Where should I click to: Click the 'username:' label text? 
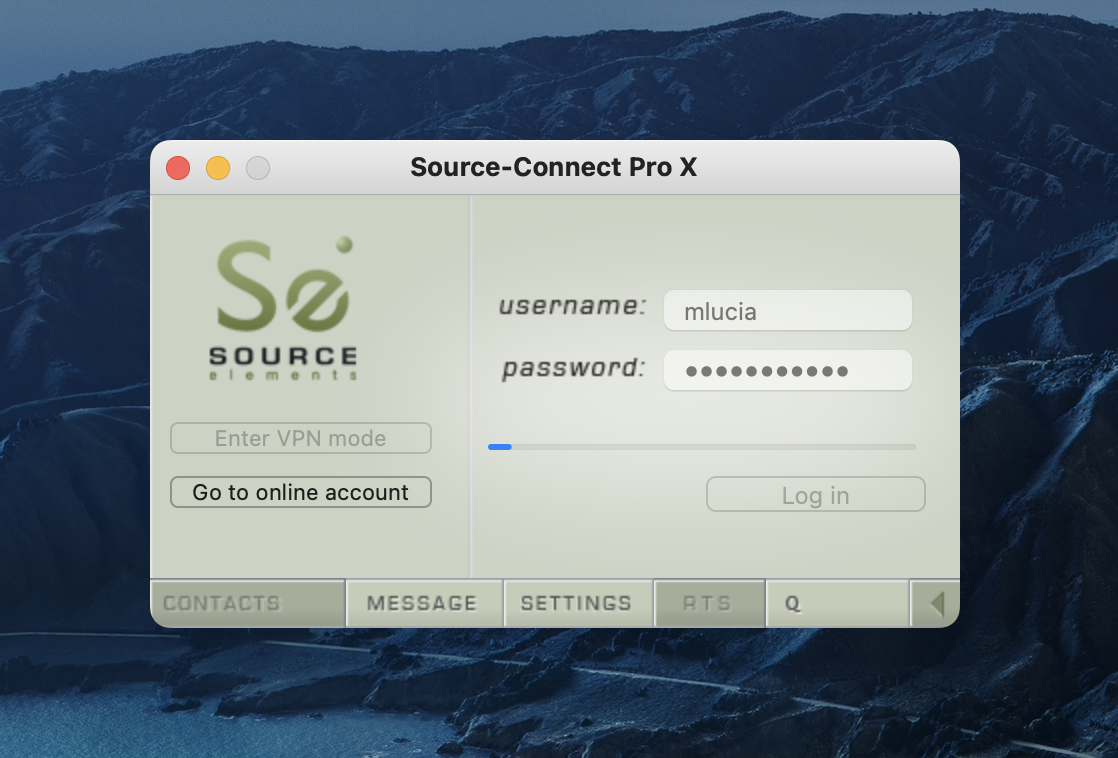click(x=573, y=306)
